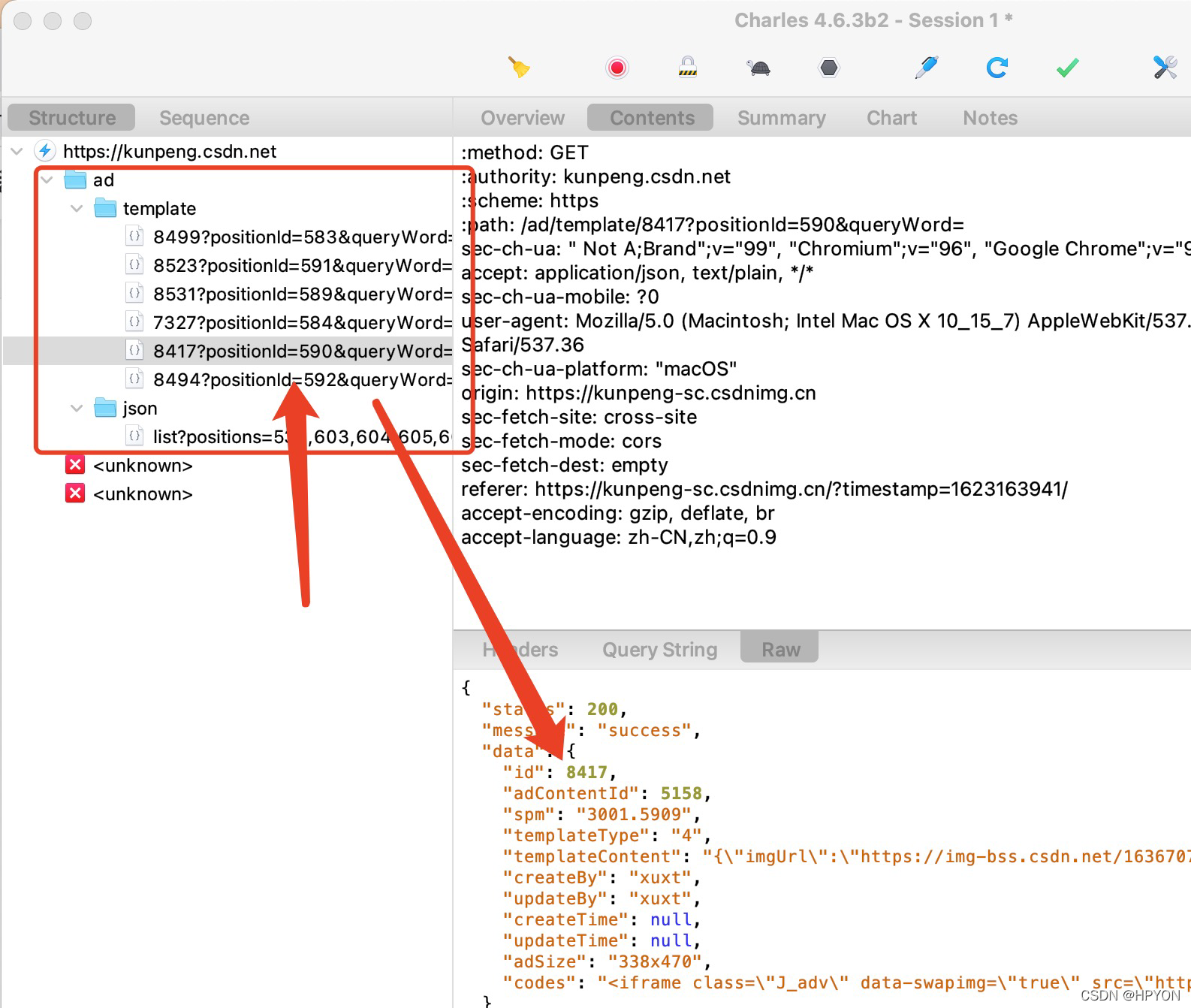Open the Chart tab
The height and width of the screenshot is (1008, 1191).
click(892, 118)
